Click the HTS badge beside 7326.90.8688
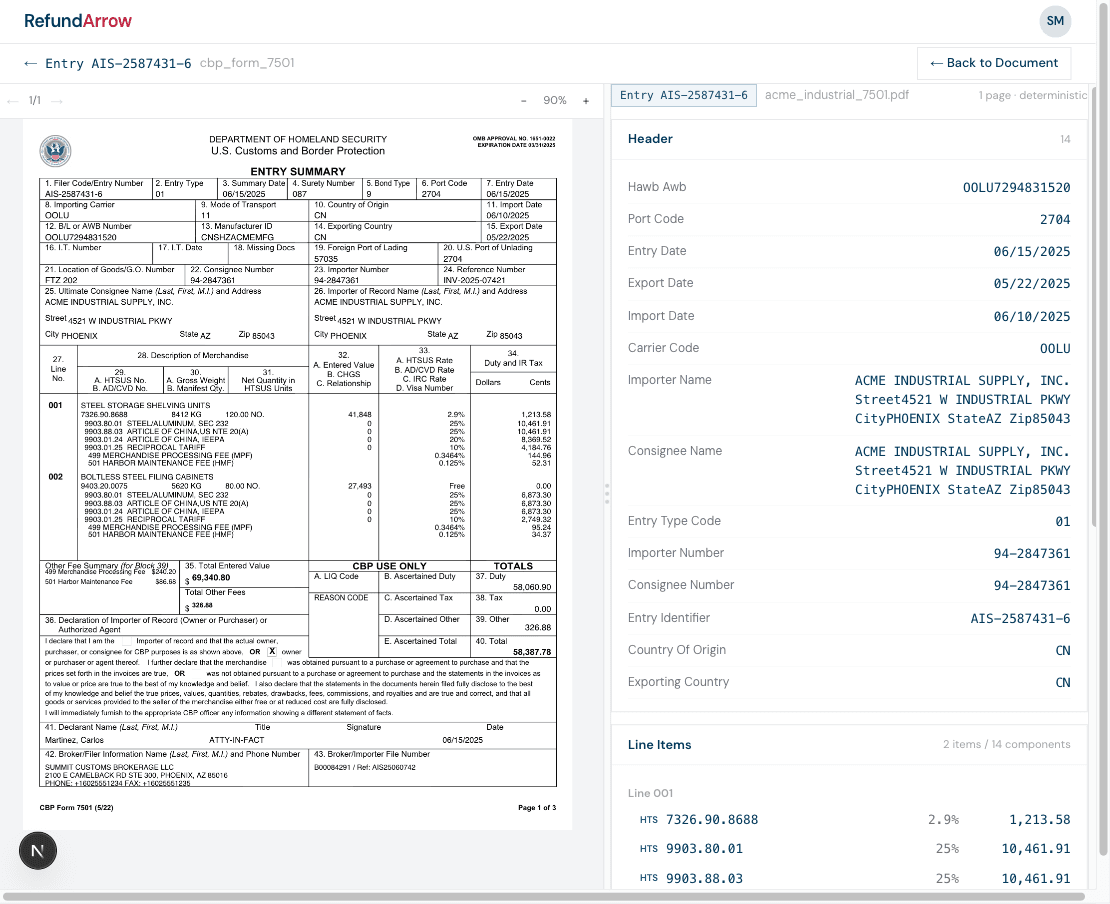This screenshot has width=1110, height=904. click(648, 819)
